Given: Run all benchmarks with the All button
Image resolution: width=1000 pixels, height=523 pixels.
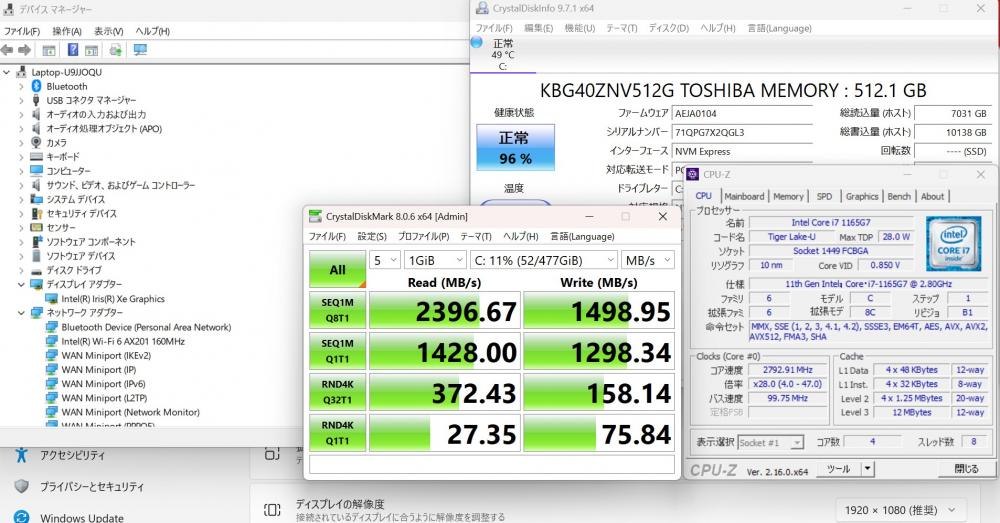Looking at the screenshot, I should [x=337, y=269].
